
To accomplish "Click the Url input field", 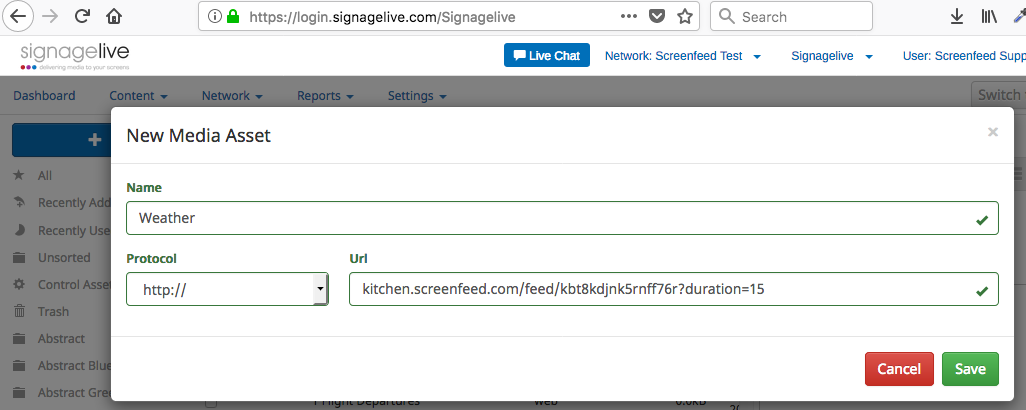I will (660, 289).
